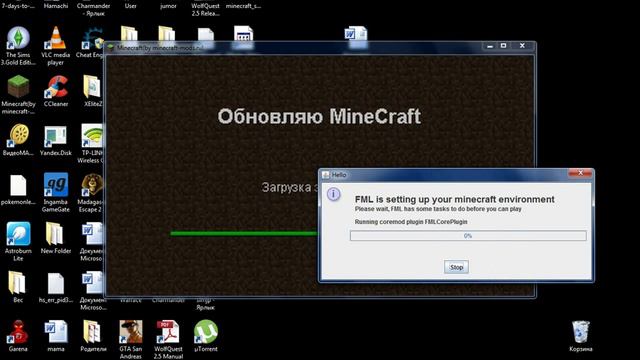Launch Garena desktop shortcut
Viewport: 640px width, 360px height.
pyautogui.click(x=18, y=332)
